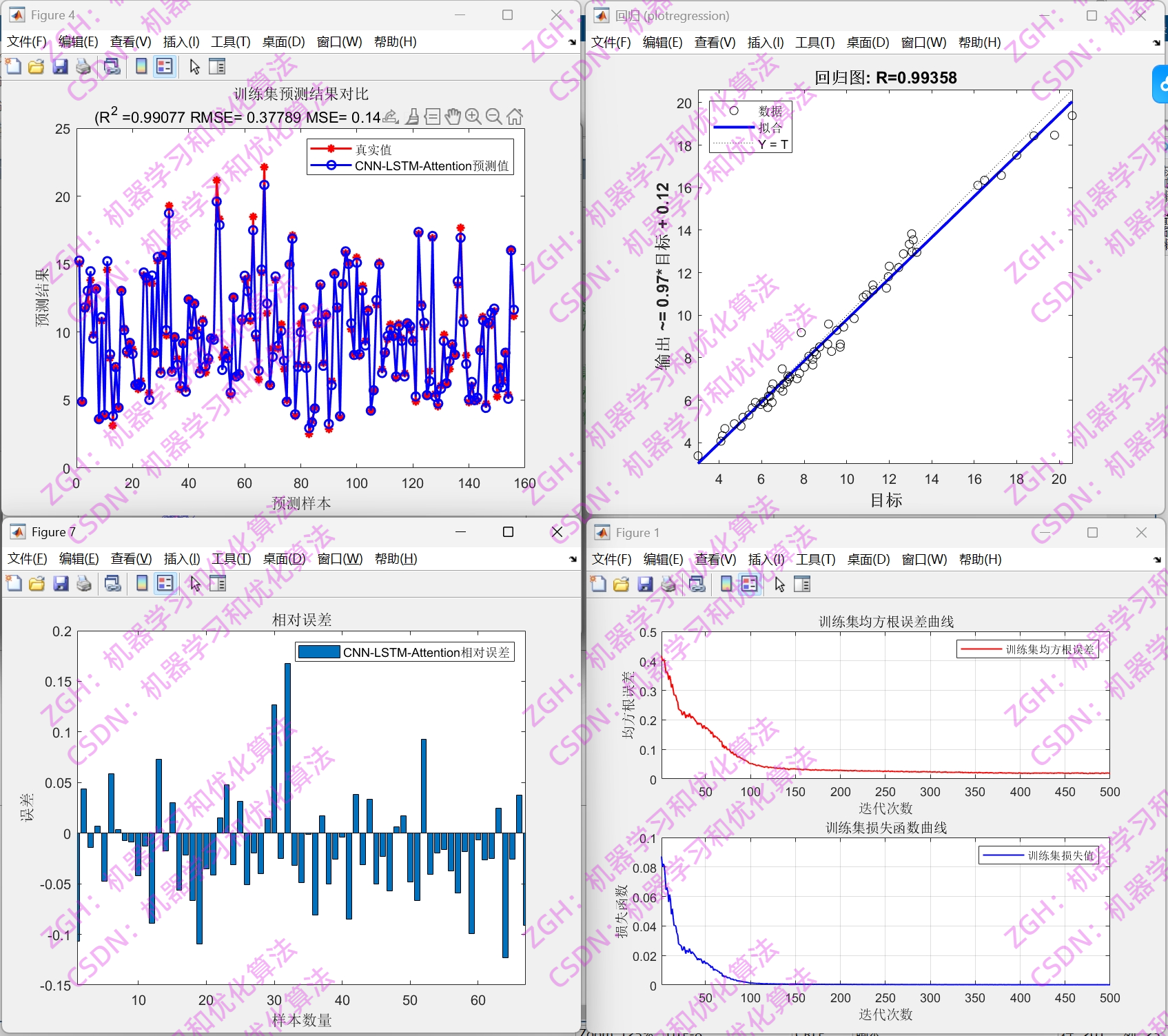Save Figure 7 with the Save icon
Viewport: 1168px width, 1036px height.
coord(62,583)
